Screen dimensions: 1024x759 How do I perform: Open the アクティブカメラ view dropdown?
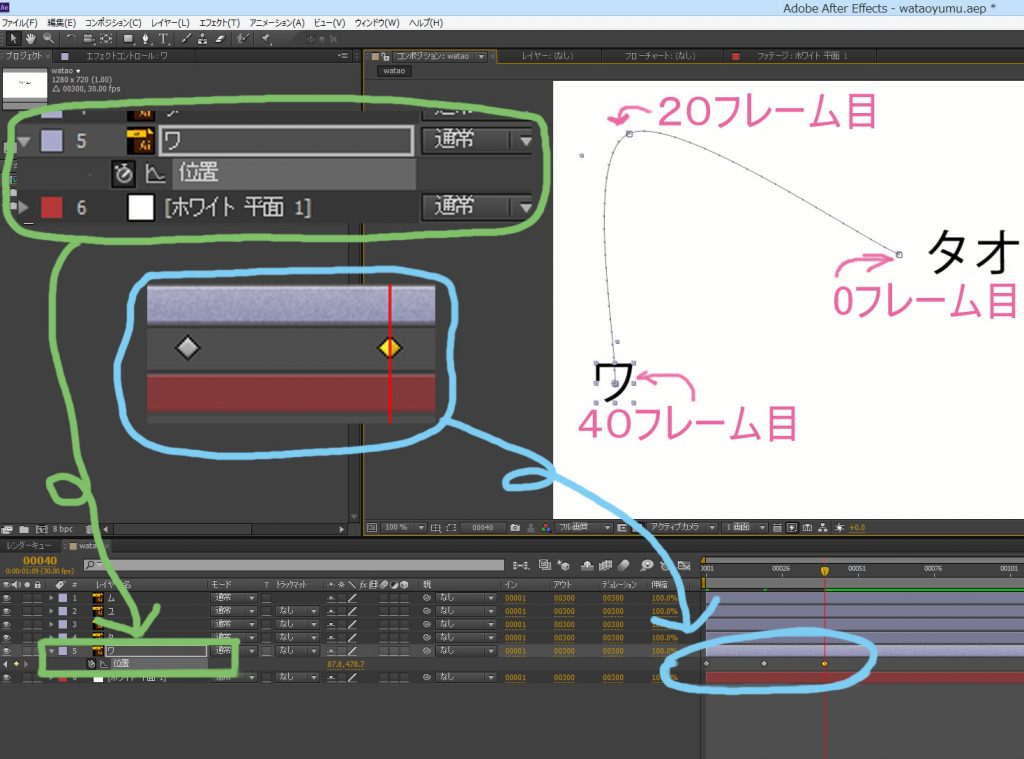(x=683, y=527)
